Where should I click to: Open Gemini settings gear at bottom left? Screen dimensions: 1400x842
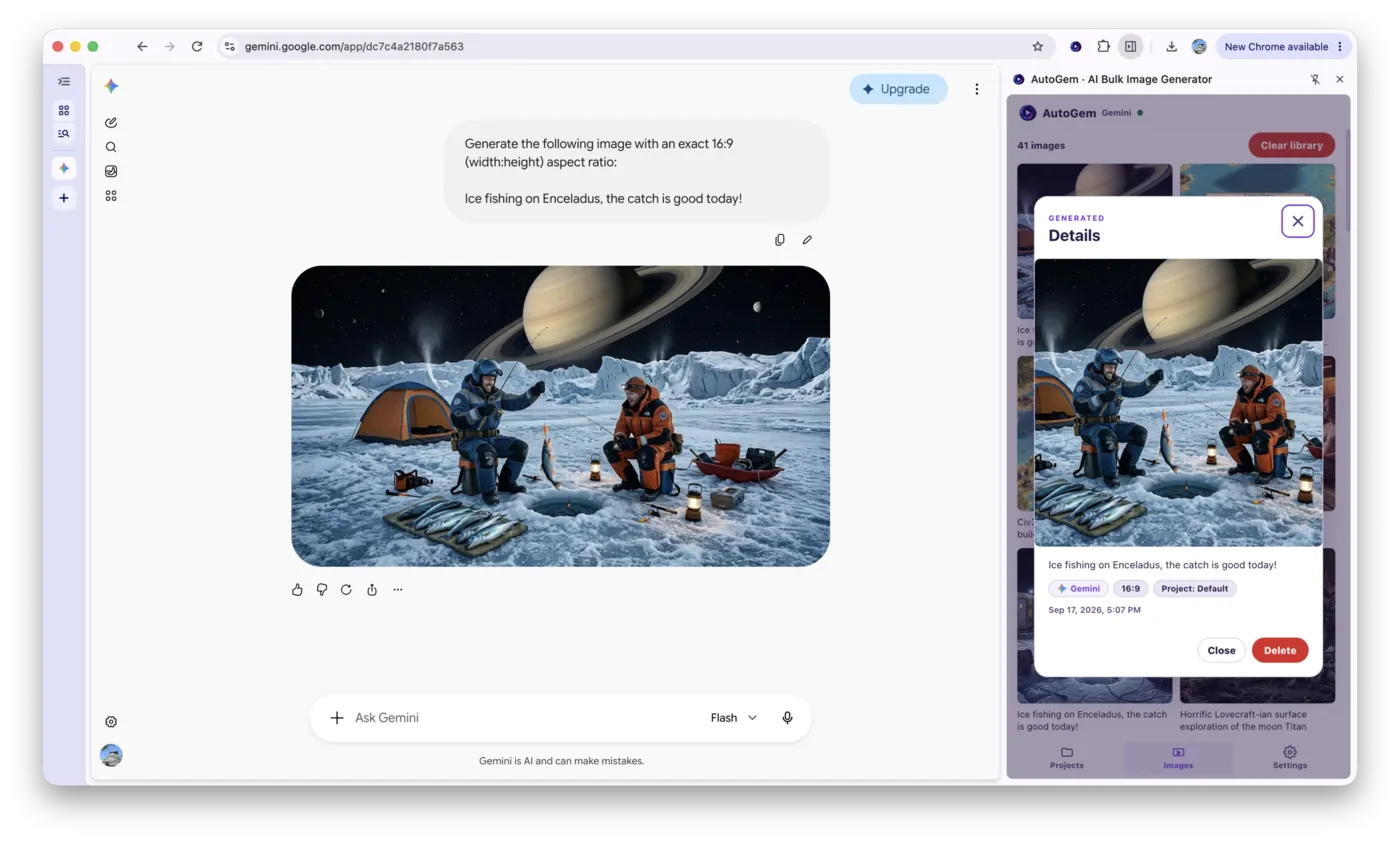pyautogui.click(x=111, y=722)
